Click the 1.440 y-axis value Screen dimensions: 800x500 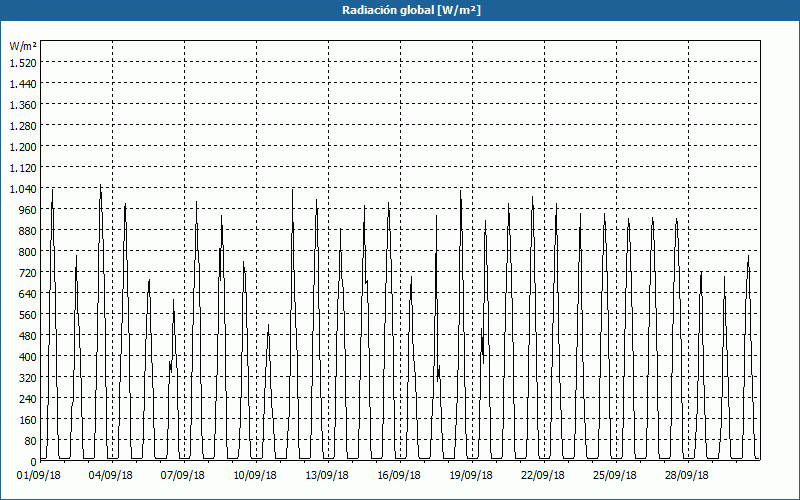(x=23, y=84)
